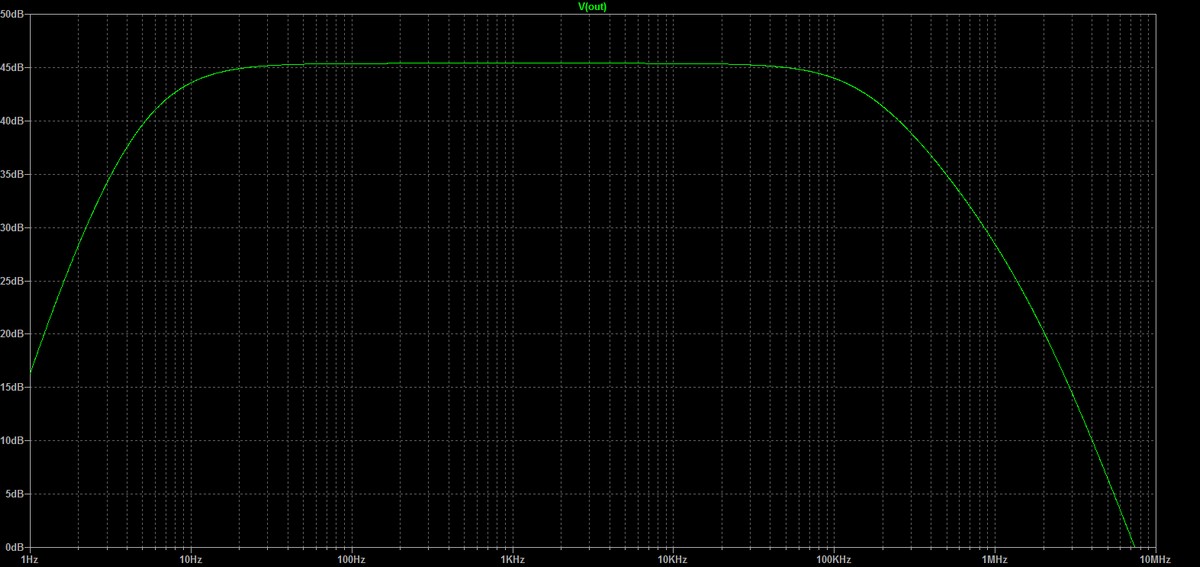Click the 0dB vertical axis label
Viewport: 1200px width, 567px height.
(15, 547)
